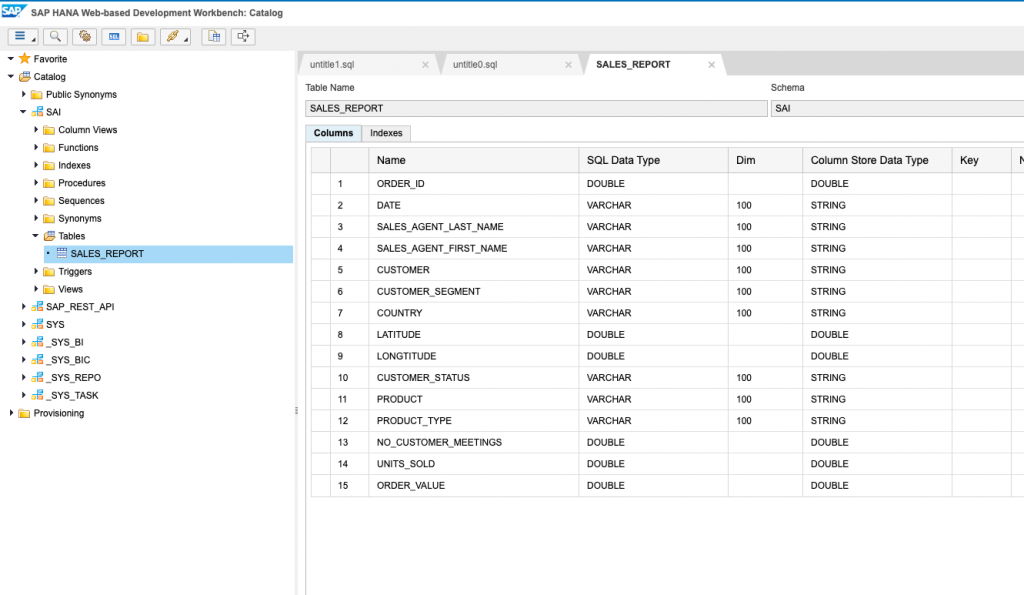Click the Table Name input field
This screenshot has height=595, width=1024.
click(x=536, y=108)
